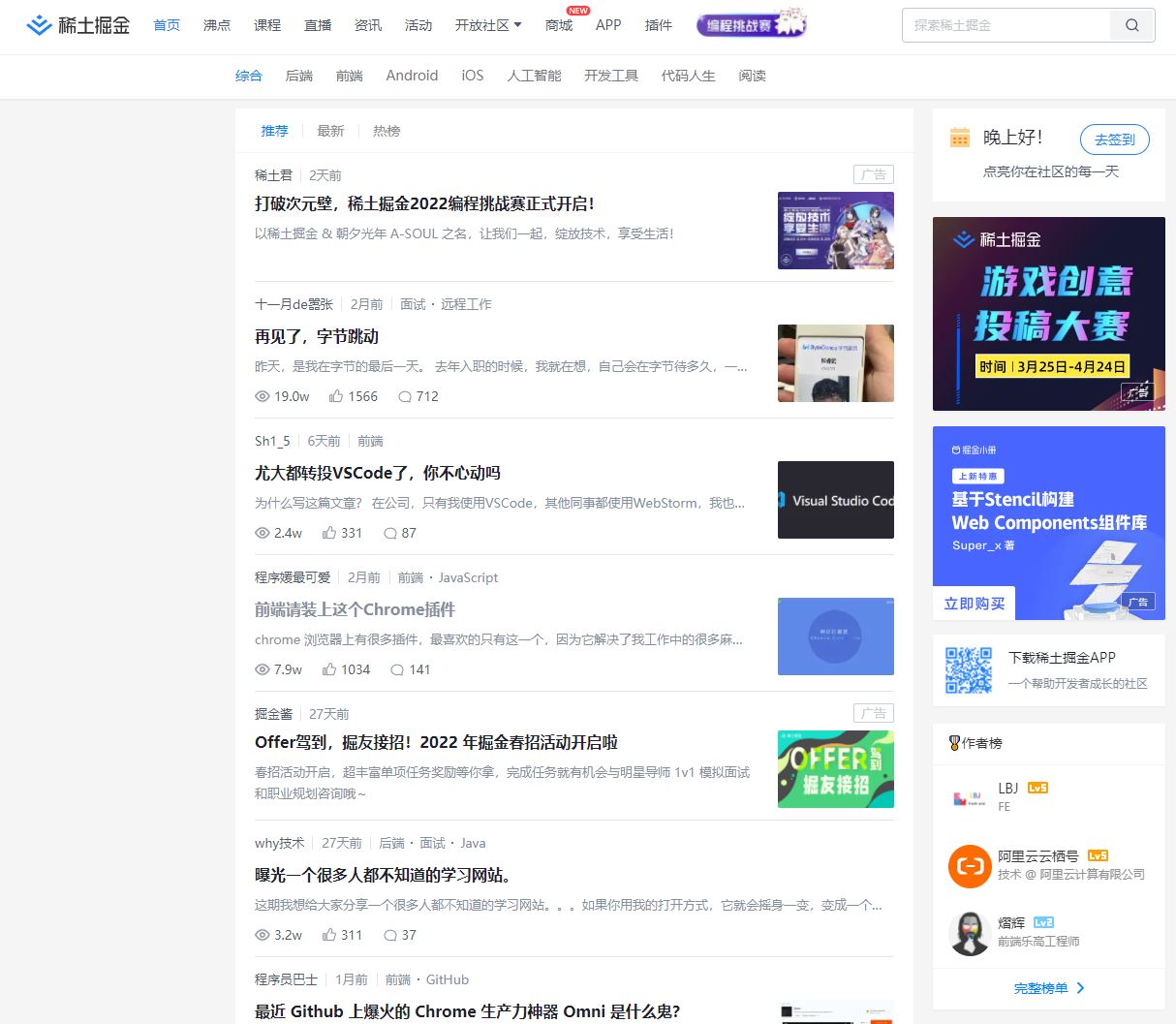Open article 最近 Github 上爆火的 Chrome 生产力神器 Omni
Screen dimensions: 1176x1024
[x=467, y=1011]
